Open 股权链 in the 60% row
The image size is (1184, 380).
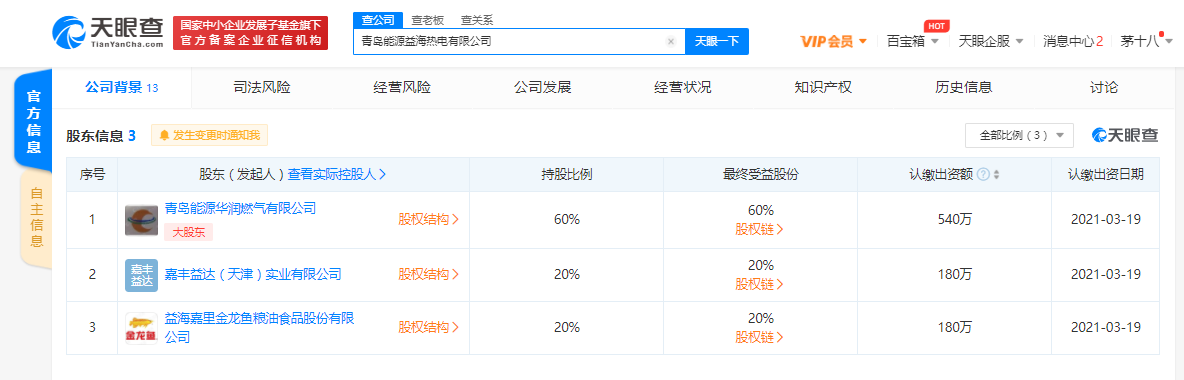coord(760,229)
